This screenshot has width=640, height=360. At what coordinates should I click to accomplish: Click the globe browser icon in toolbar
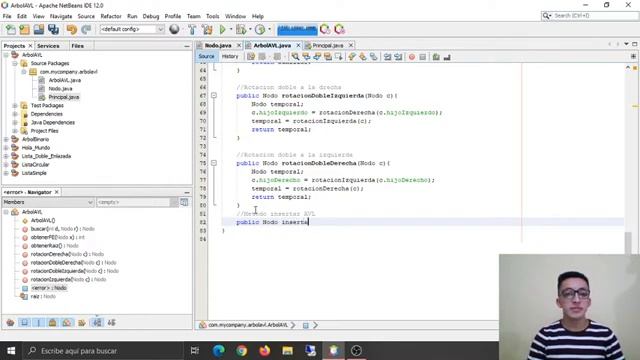(x=174, y=29)
